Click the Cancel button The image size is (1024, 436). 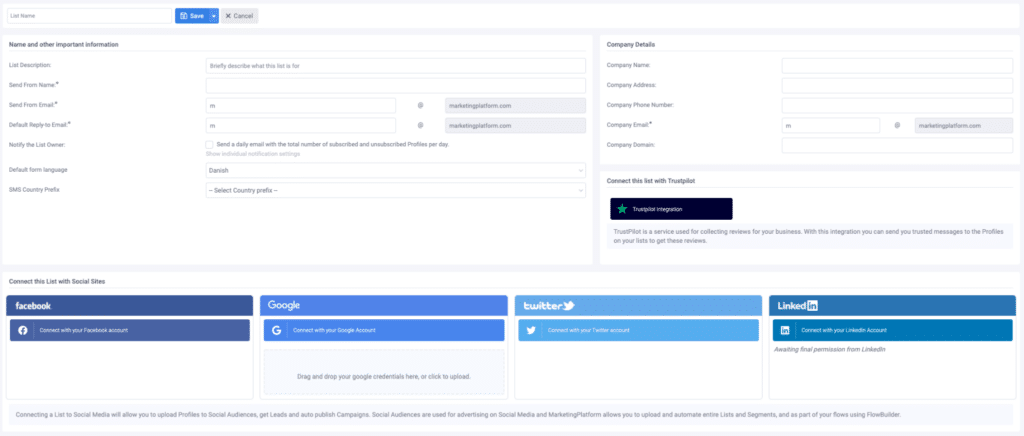[240, 16]
